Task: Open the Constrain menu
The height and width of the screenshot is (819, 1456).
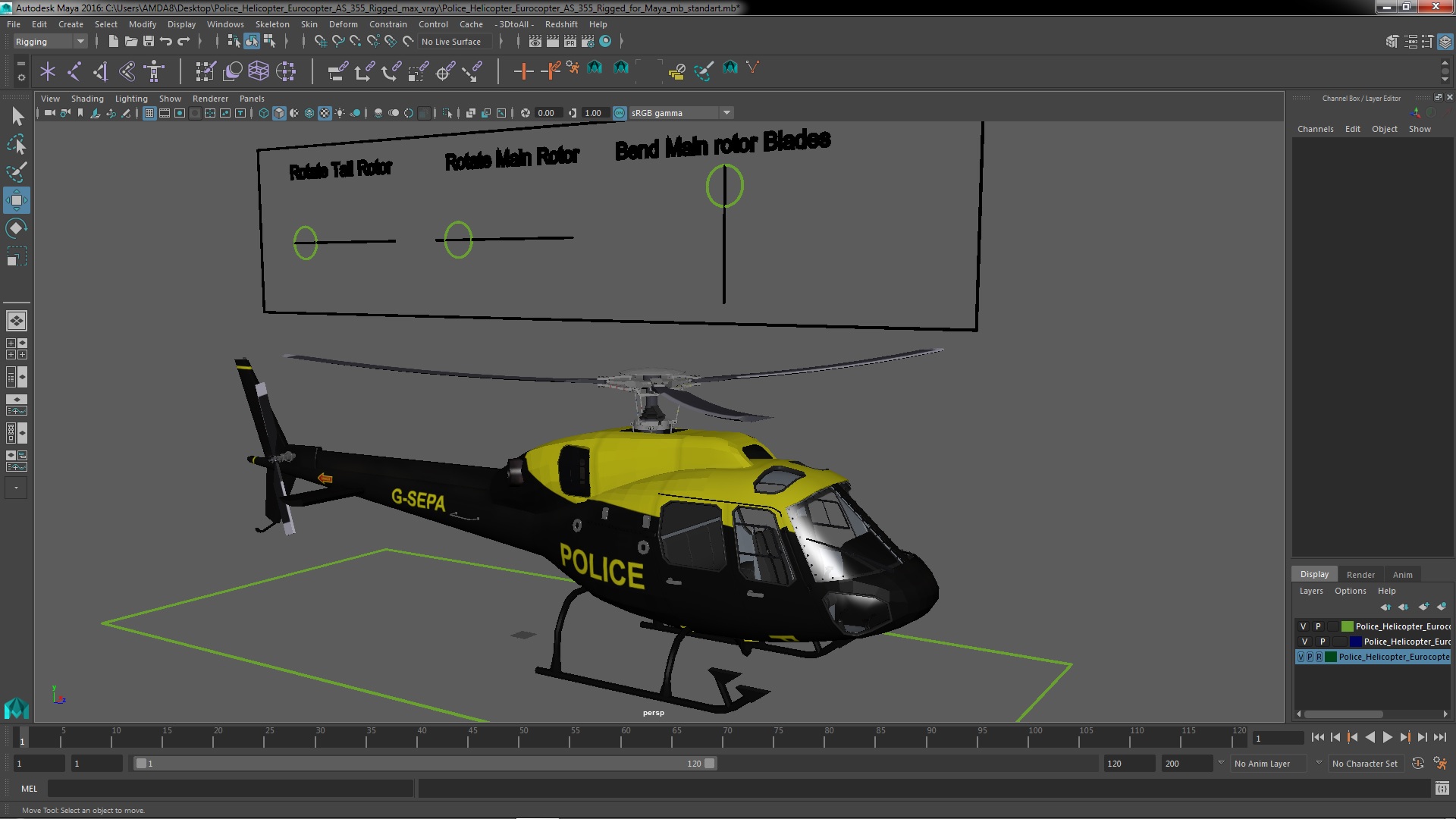Action: point(388,24)
